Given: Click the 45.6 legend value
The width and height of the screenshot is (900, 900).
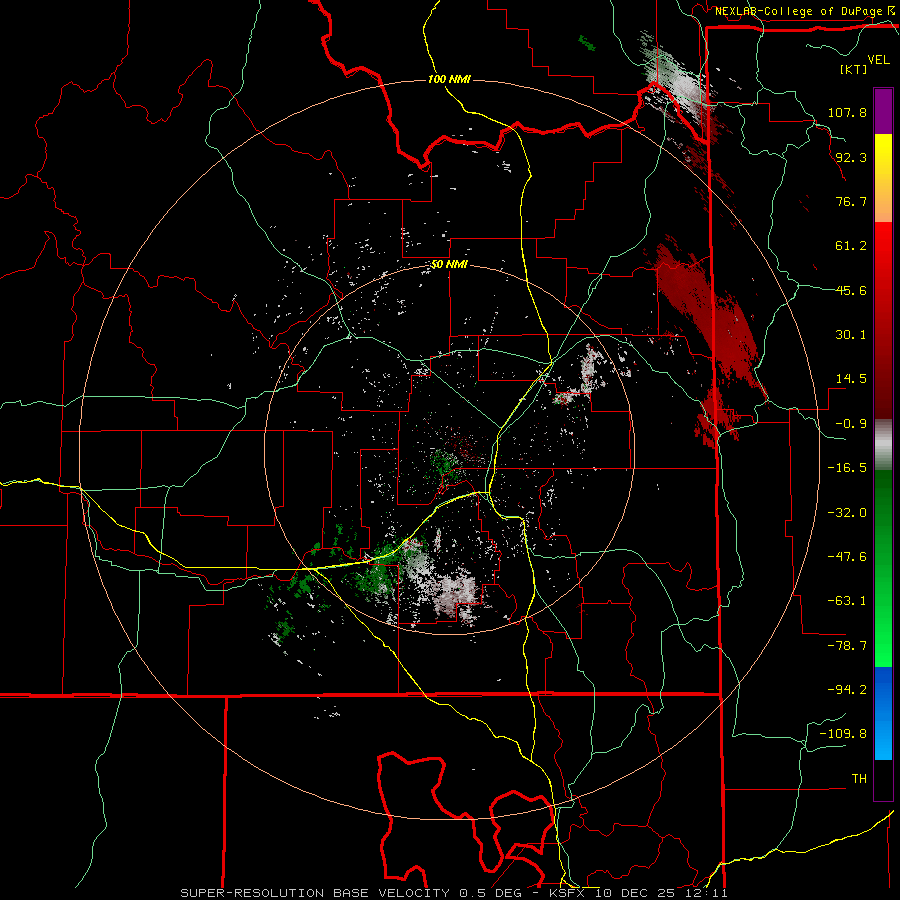Looking at the screenshot, I should click(x=851, y=290).
